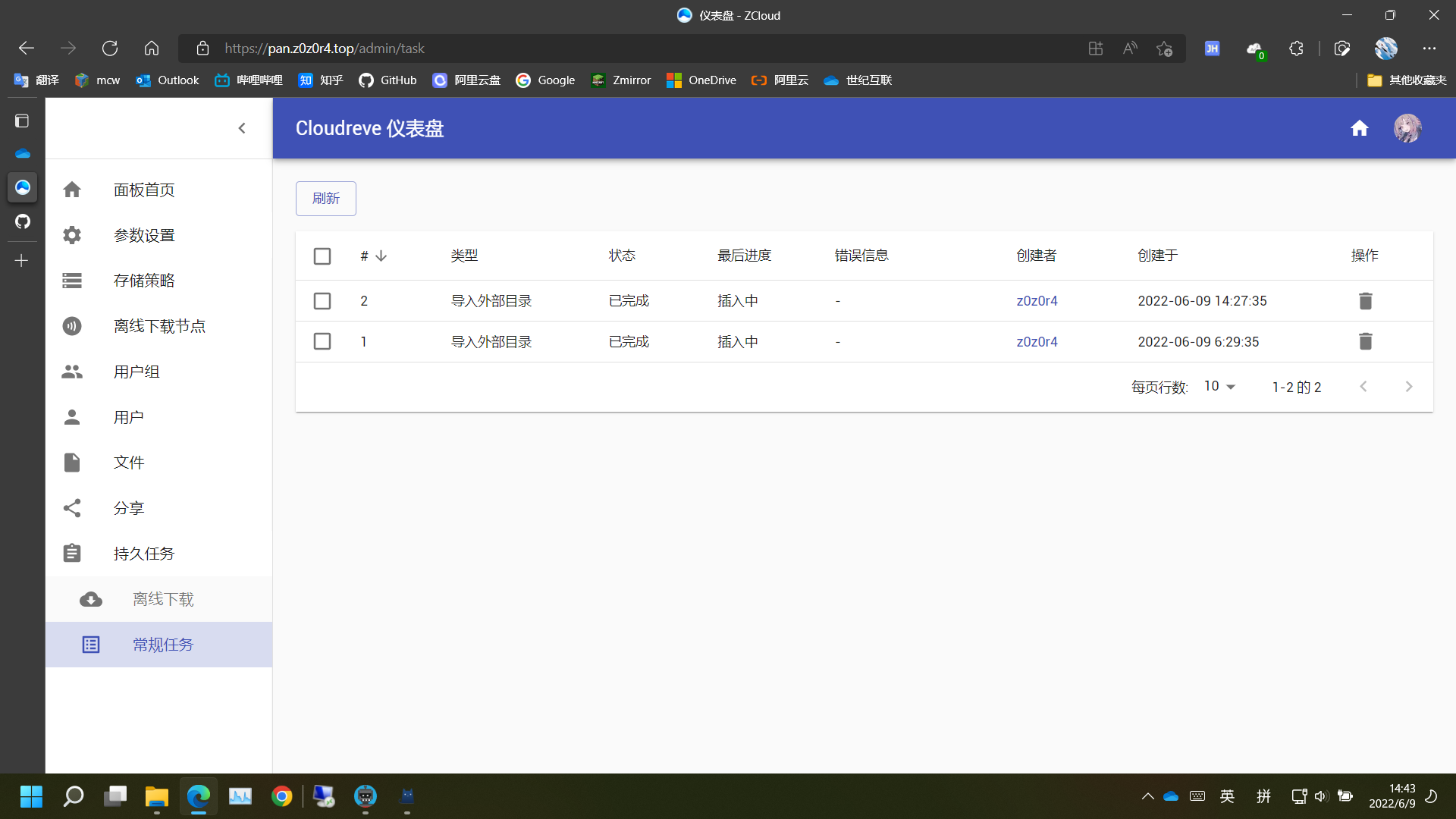Open the 分享 shares management page
The width and height of the screenshot is (1456, 819).
pos(127,507)
